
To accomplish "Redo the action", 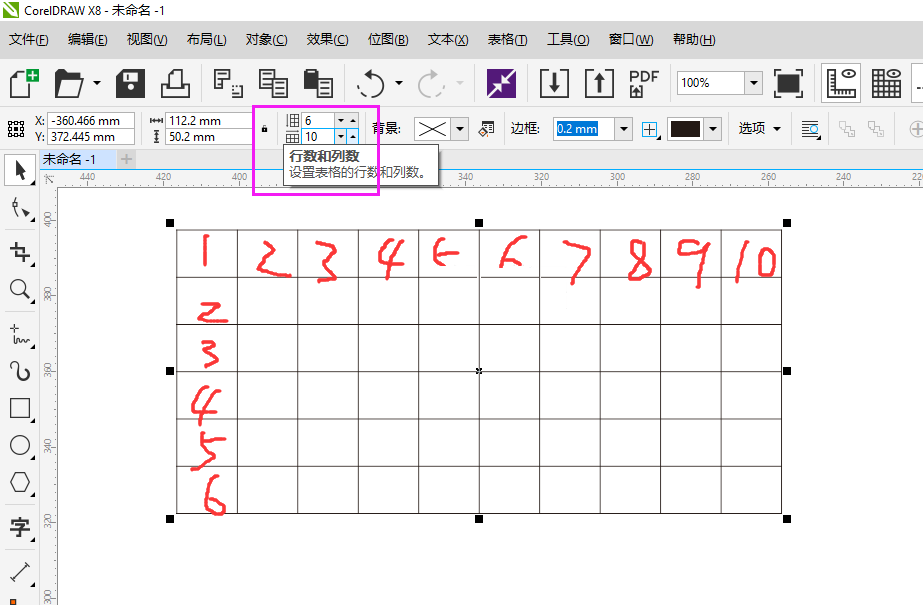I will [431, 83].
